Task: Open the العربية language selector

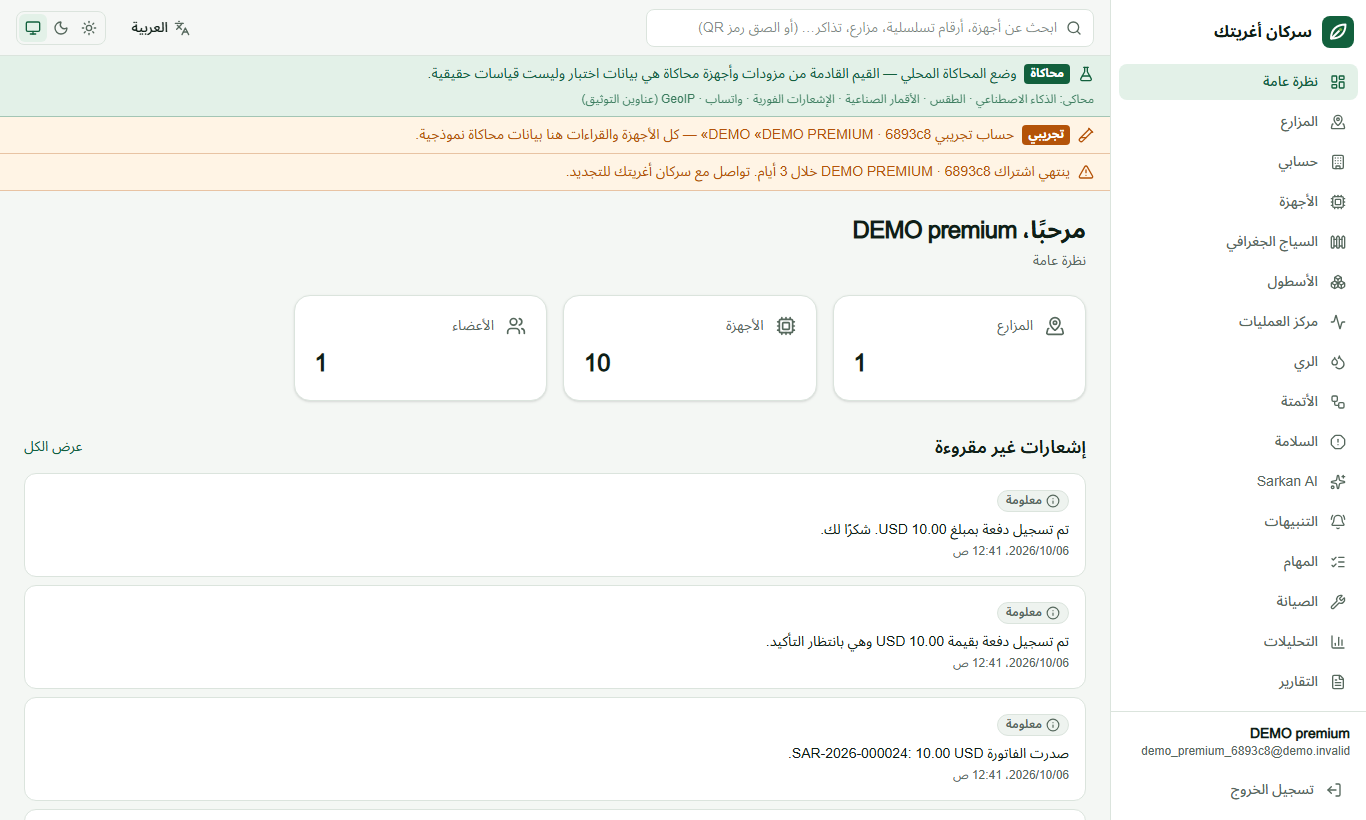Action: (x=160, y=28)
